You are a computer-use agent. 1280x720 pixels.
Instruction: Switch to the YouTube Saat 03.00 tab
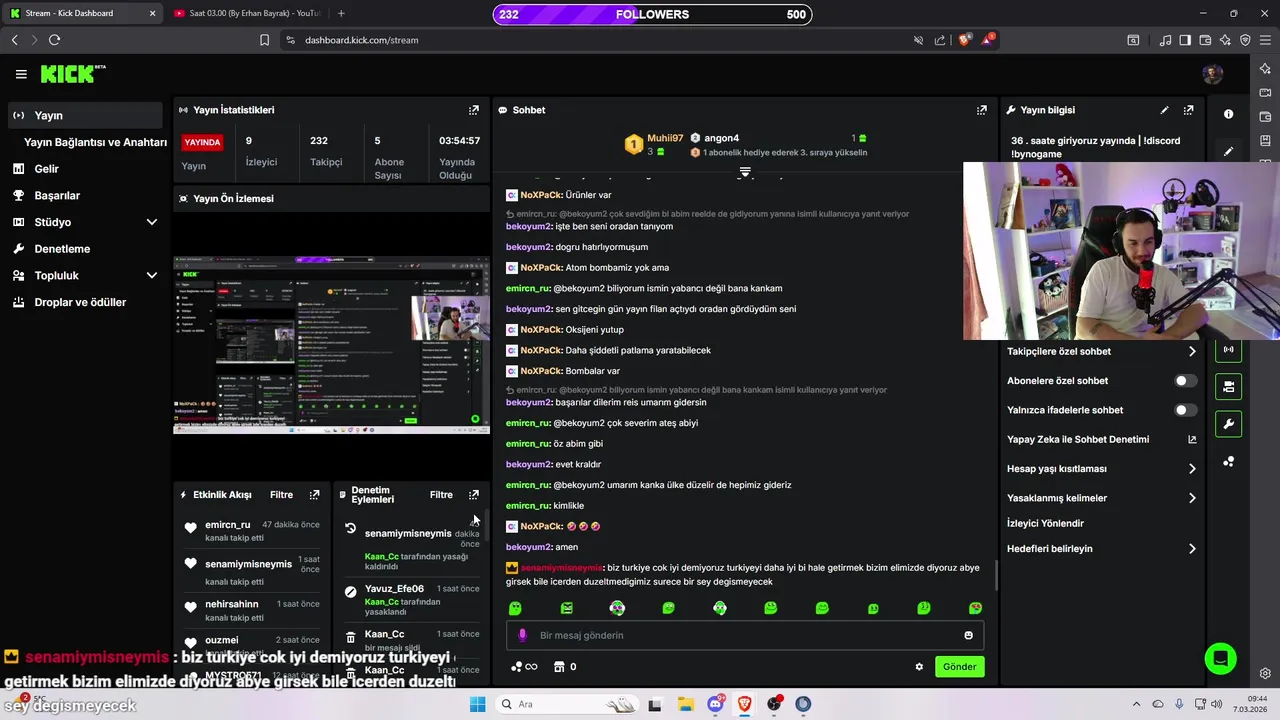pyautogui.click(x=245, y=13)
